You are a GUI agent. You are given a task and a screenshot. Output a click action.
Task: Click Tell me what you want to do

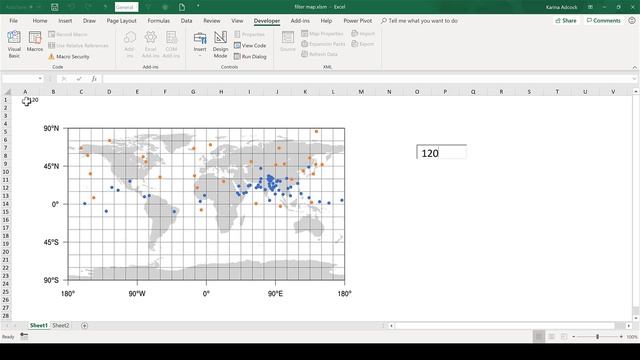click(419, 21)
